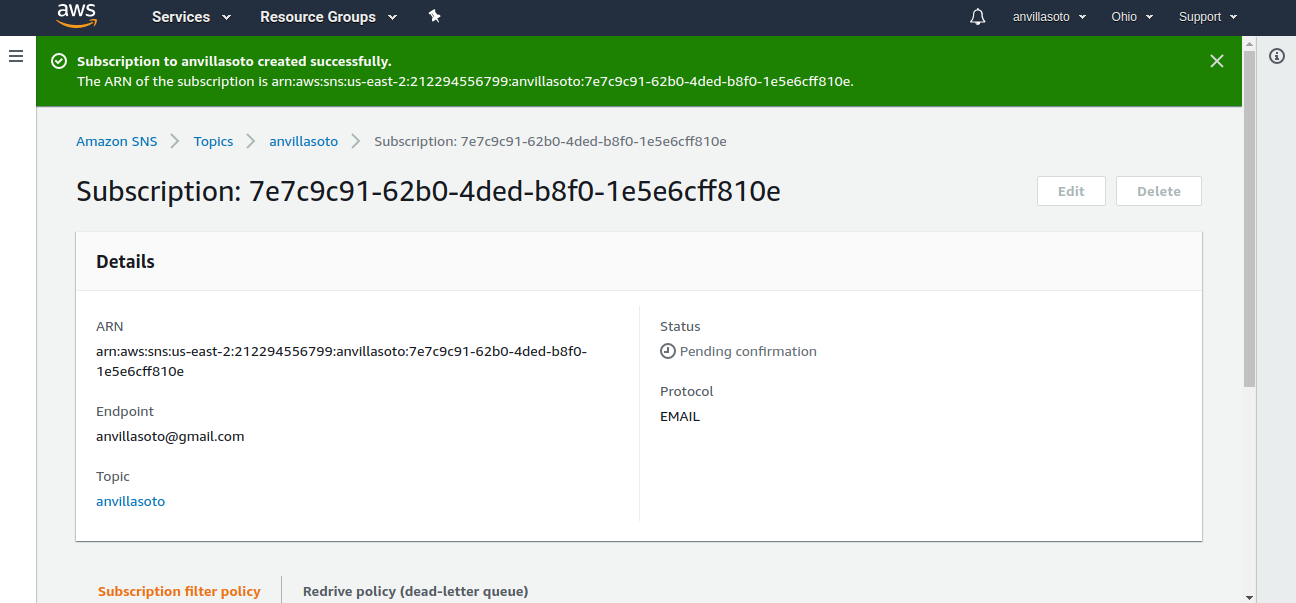Click scrollbar up arrow
The width and height of the screenshot is (1296, 603).
(x=1249, y=43)
